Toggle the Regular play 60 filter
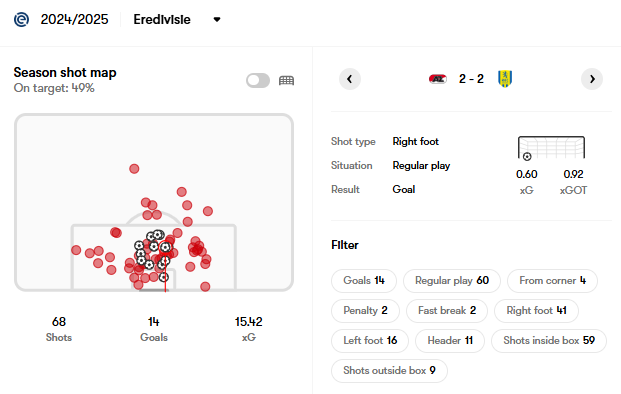 (451, 281)
